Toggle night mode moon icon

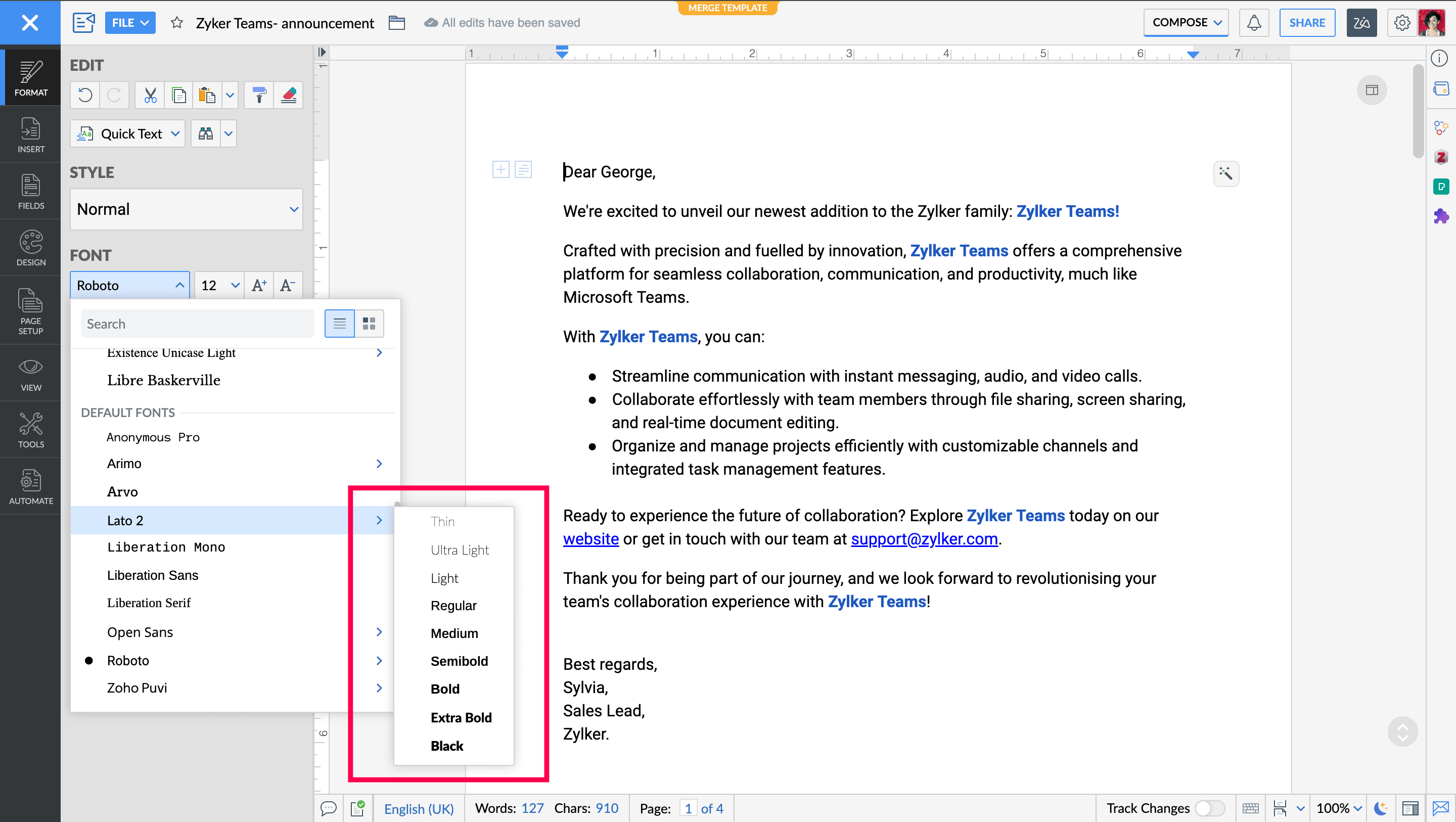pyautogui.click(x=1380, y=808)
